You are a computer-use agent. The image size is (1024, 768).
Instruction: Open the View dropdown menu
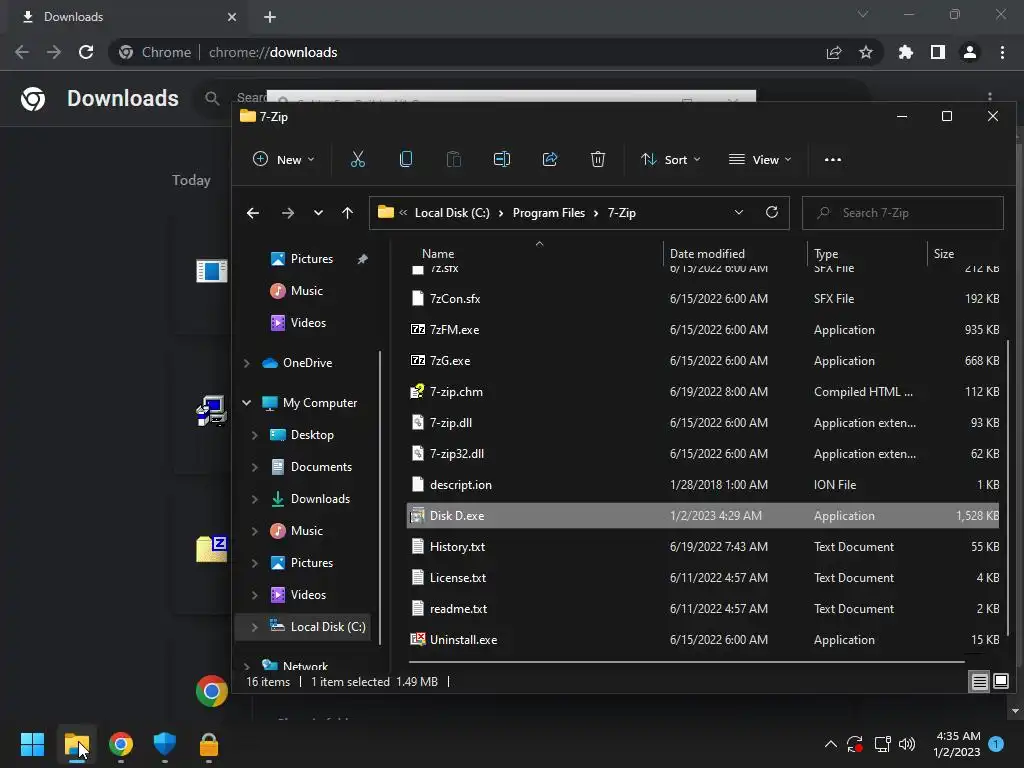click(760, 159)
